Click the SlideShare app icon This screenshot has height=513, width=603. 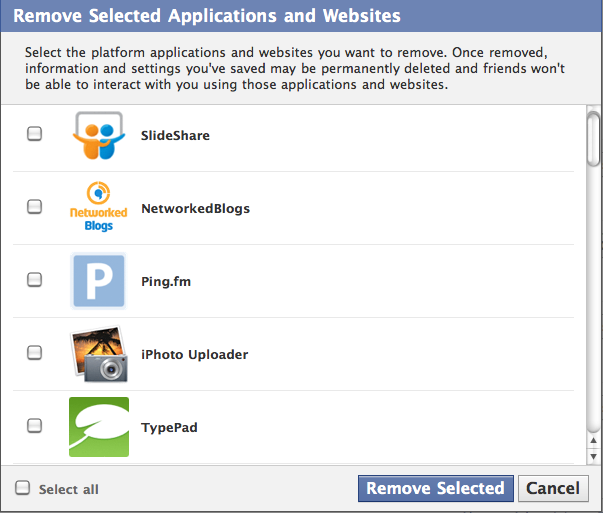pyautogui.click(x=99, y=135)
